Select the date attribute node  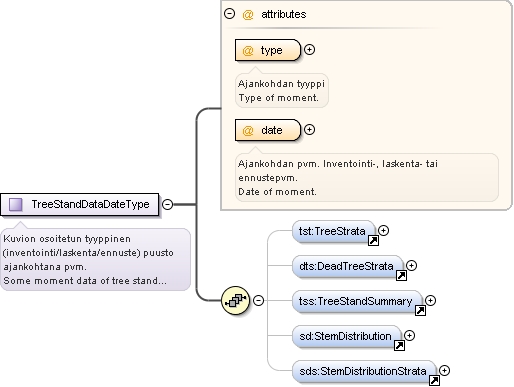(x=268, y=130)
